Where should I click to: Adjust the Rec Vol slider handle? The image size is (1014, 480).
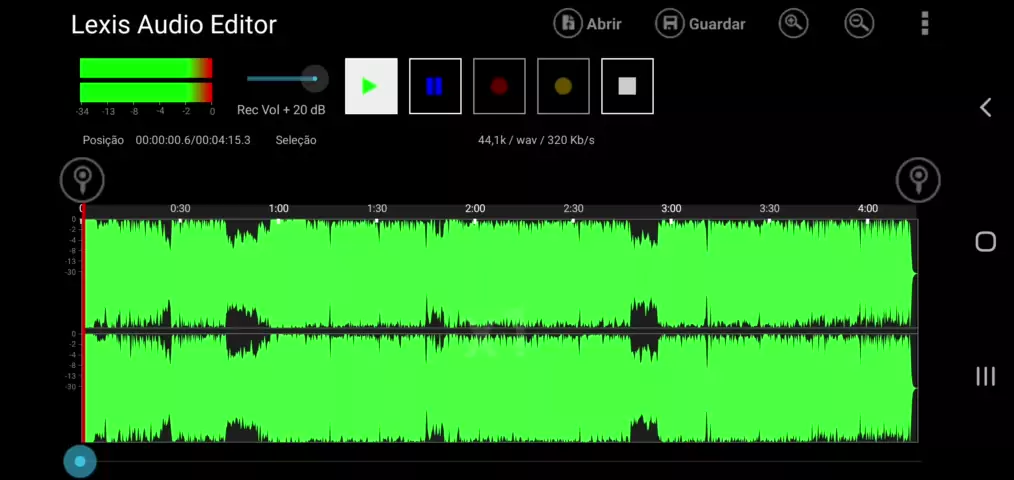315,79
